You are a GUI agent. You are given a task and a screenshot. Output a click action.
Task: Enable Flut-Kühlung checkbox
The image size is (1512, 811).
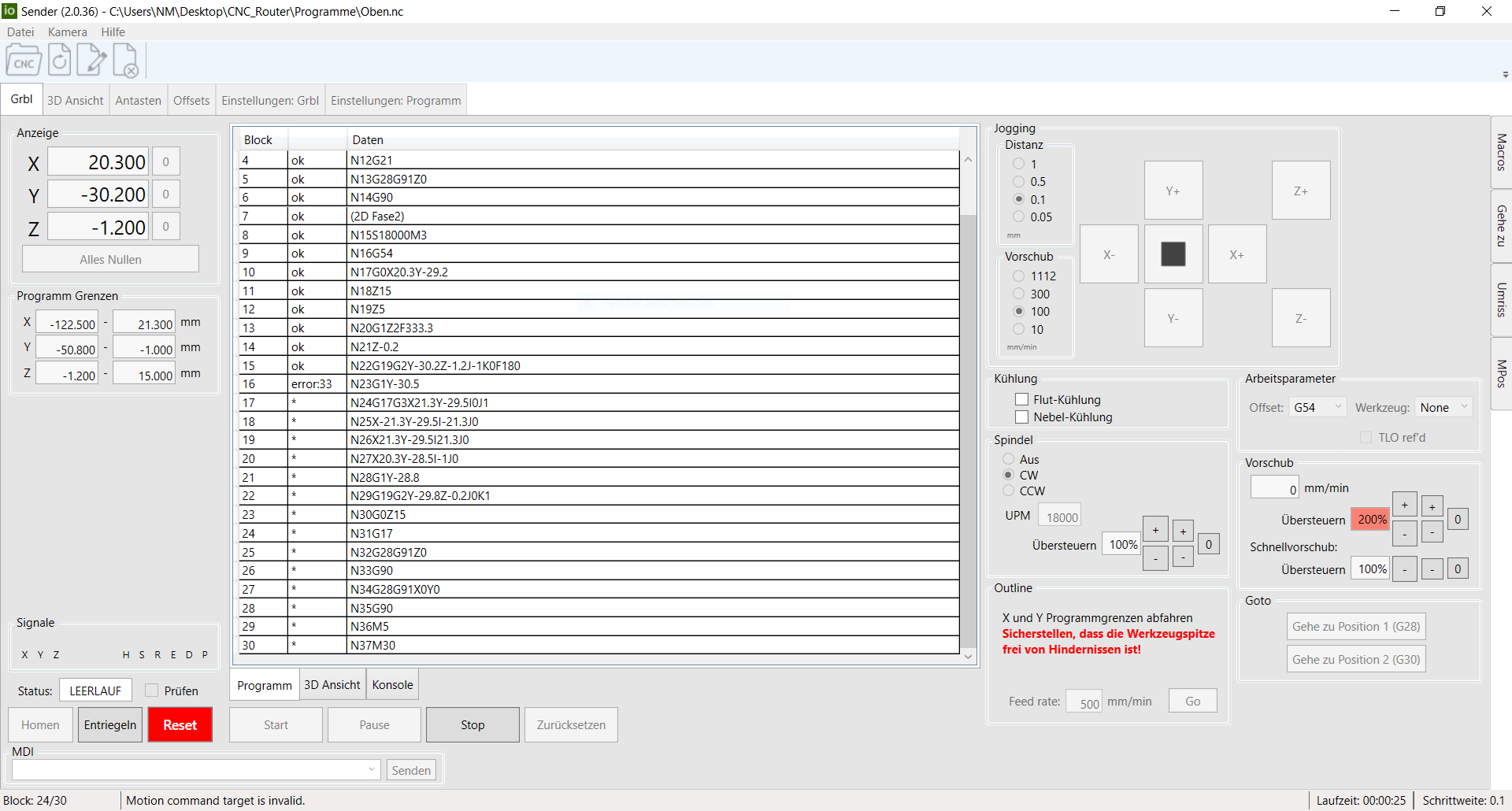[x=1022, y=399]
